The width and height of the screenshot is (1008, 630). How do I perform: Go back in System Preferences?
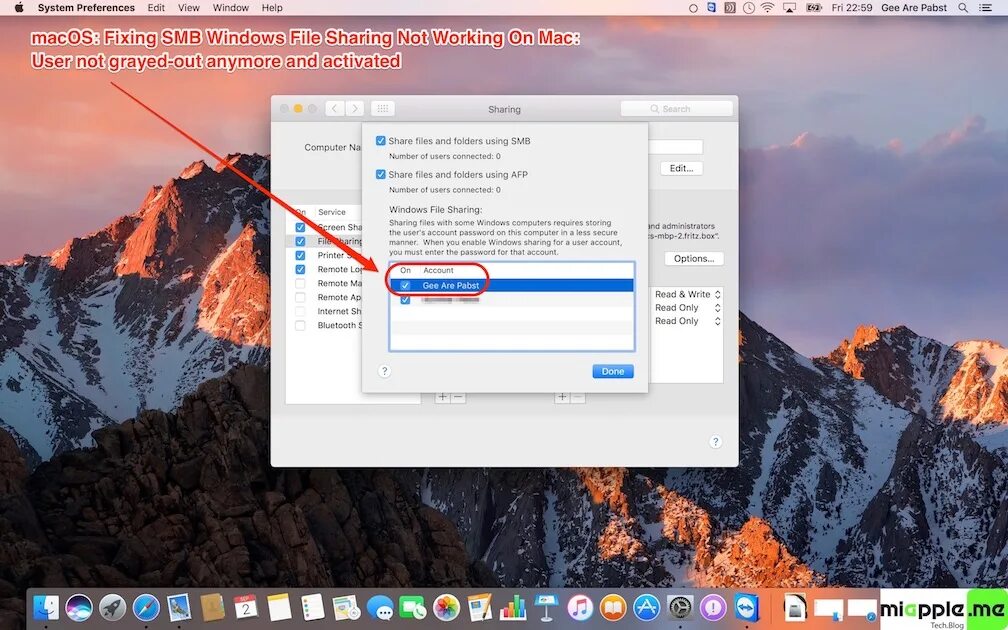coord(334,109)
